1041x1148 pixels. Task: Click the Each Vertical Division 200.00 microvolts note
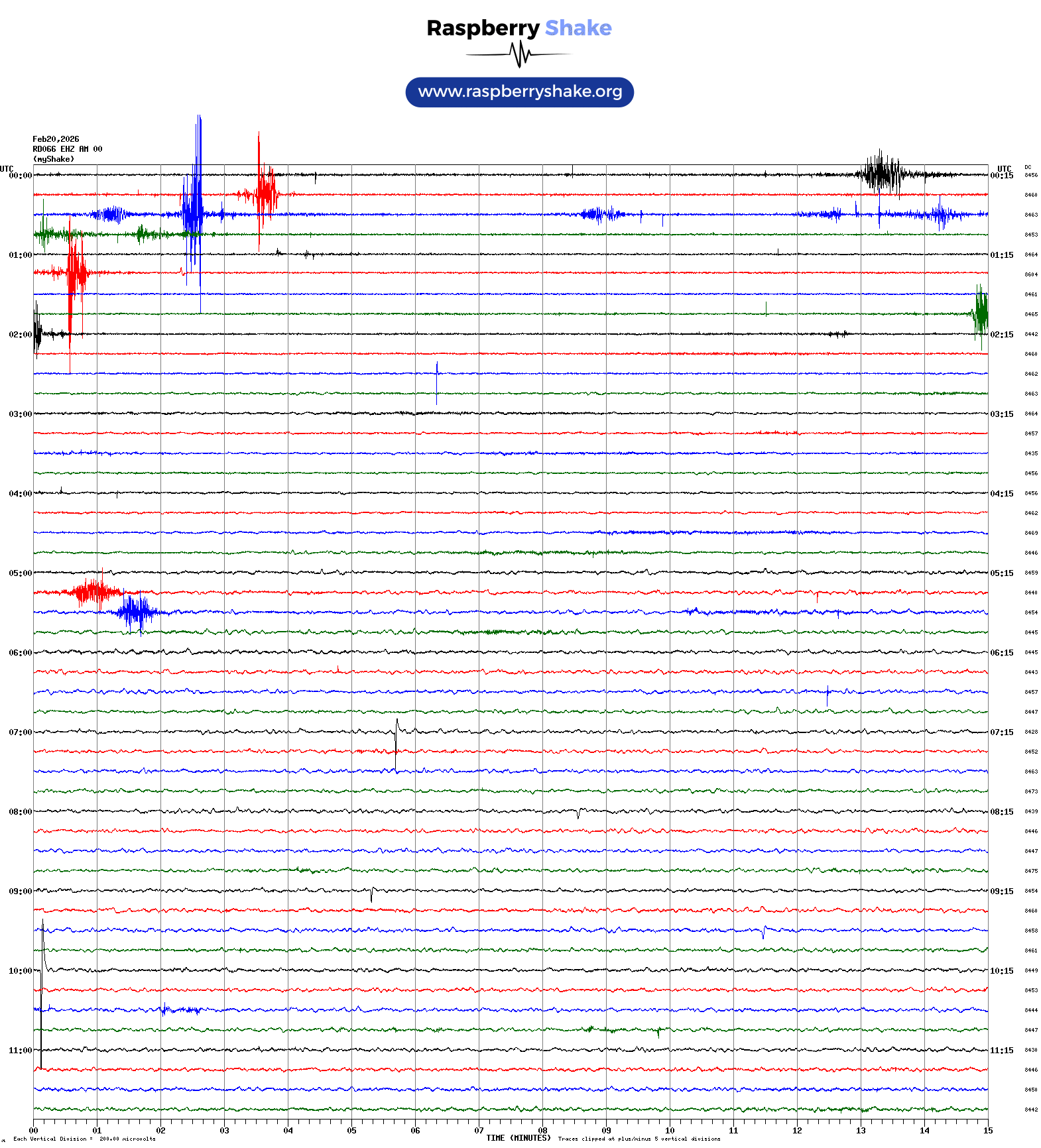pyautogui.click(x=84, y=1139)
